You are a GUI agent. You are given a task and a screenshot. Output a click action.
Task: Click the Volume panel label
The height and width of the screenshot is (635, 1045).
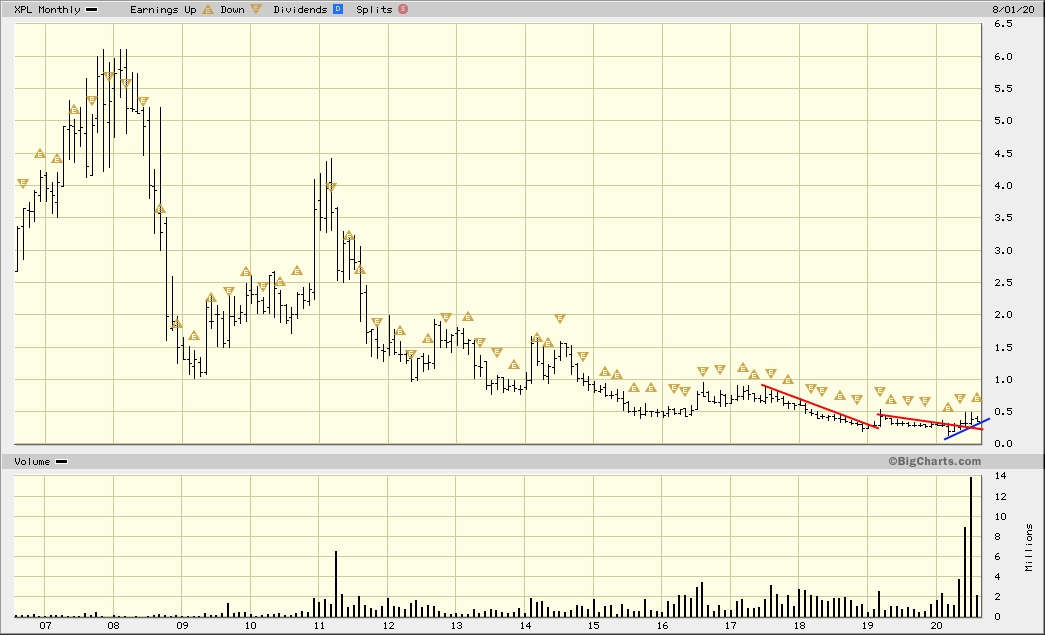(31, 462)
